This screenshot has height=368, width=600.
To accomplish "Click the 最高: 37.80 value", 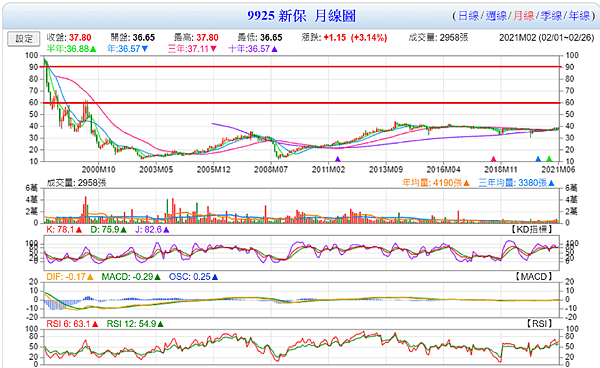I will pyautogui.click(x=196, y=37).
